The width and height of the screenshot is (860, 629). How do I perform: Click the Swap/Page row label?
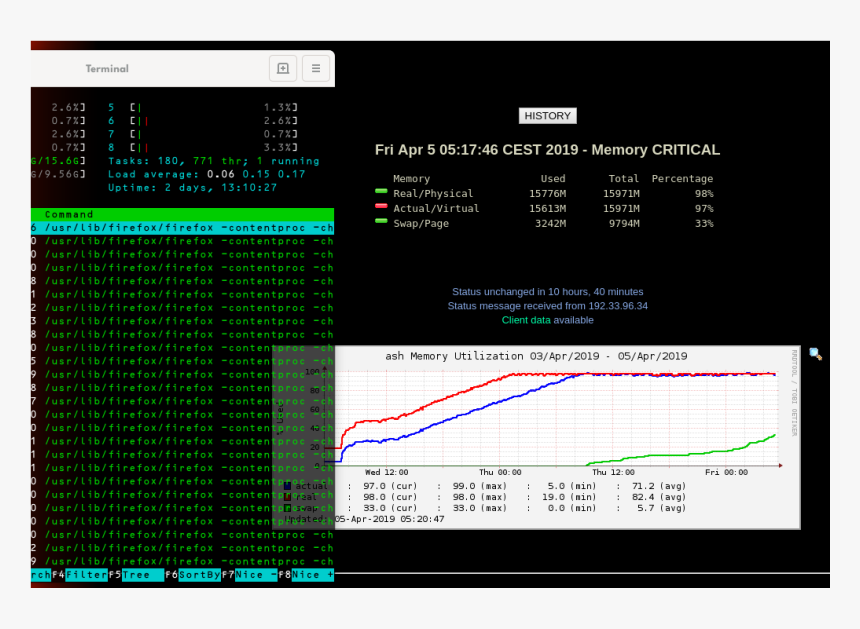pos(421,223)
